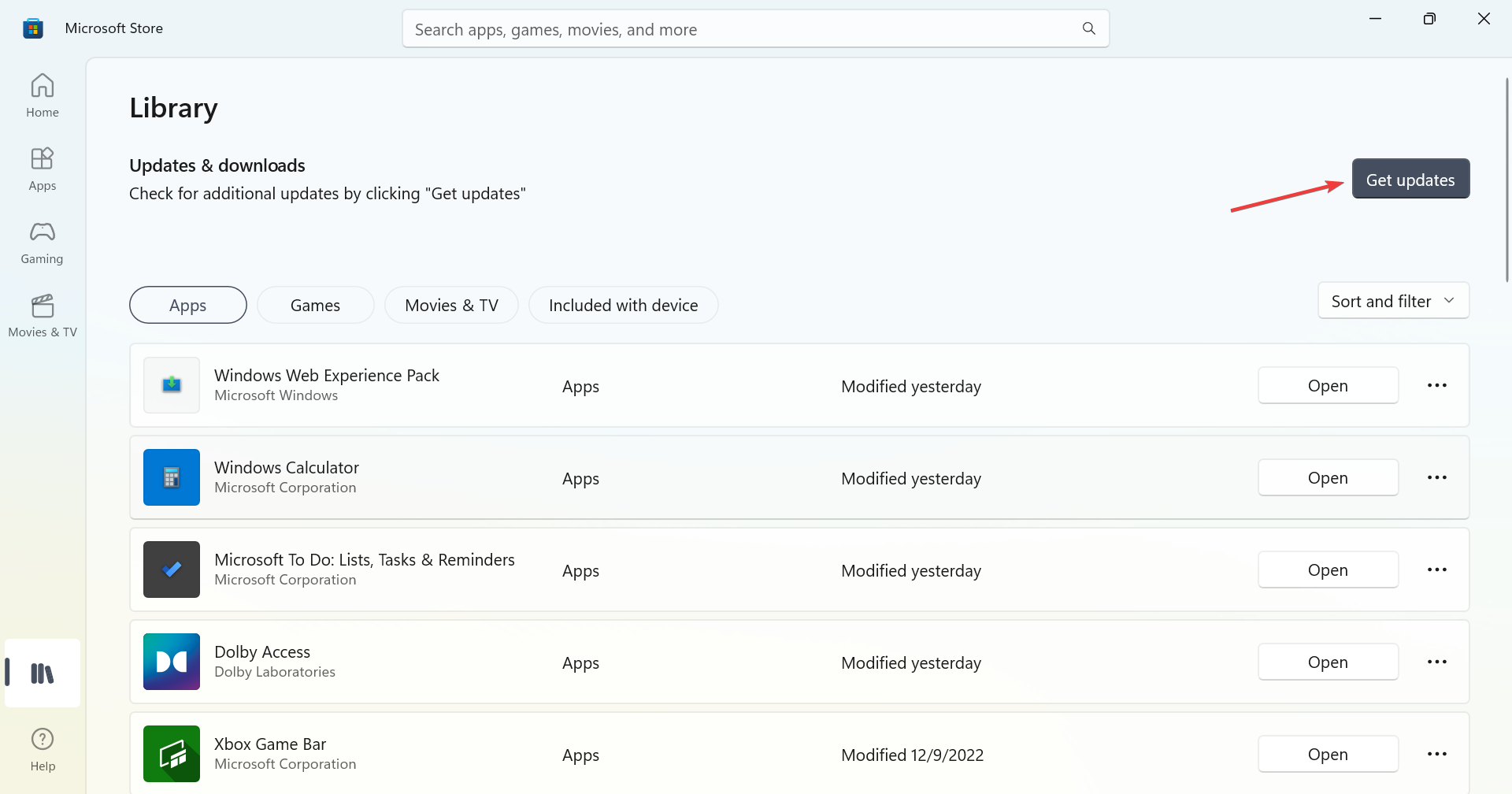This screenshot has height=794, width=1512.
Task: Click the Windows Calculator title text
Action: tap(287, 467)
